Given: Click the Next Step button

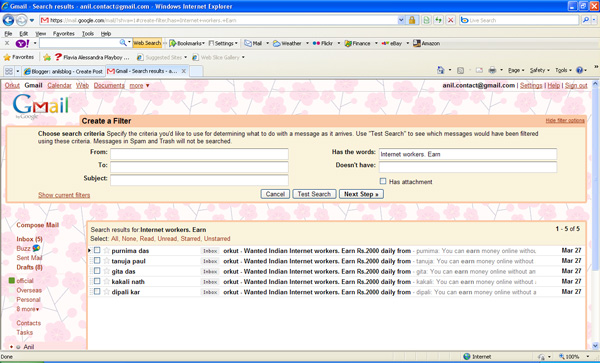Looking at the screenshot, I should point(361,194).
